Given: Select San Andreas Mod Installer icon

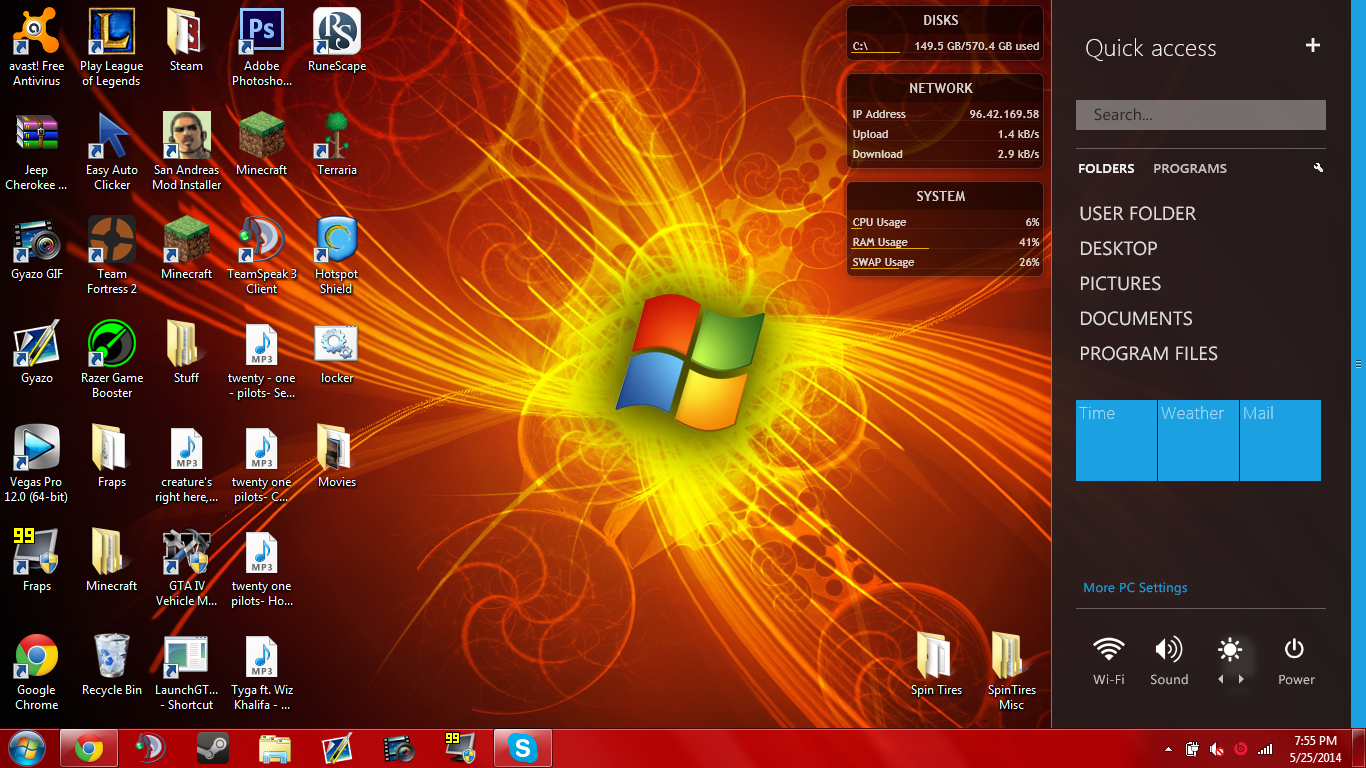Looking at the screenshot, I should [x=187, y=151].
